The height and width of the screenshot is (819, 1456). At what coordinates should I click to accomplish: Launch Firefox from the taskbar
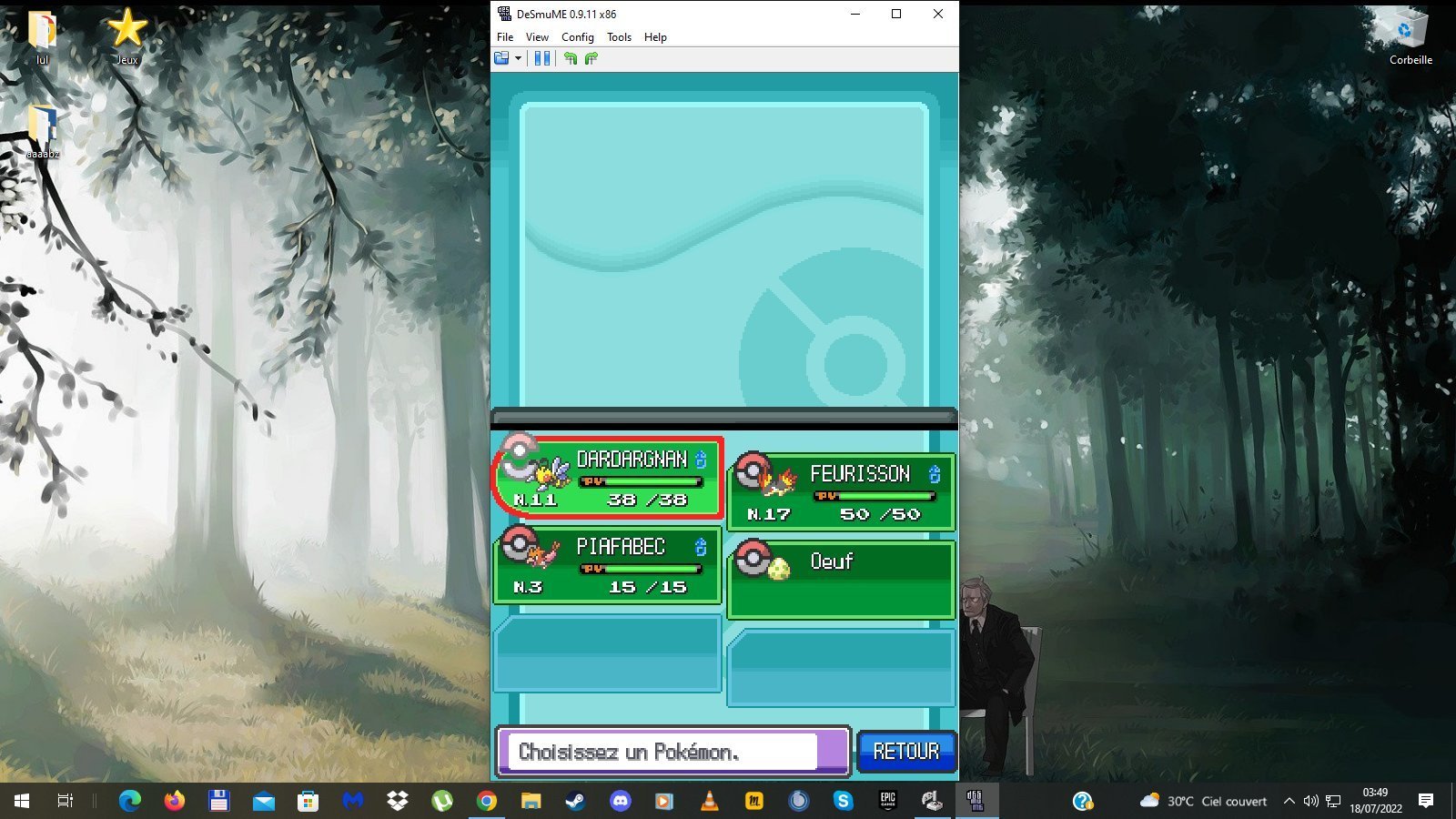[x=175, y=801]
